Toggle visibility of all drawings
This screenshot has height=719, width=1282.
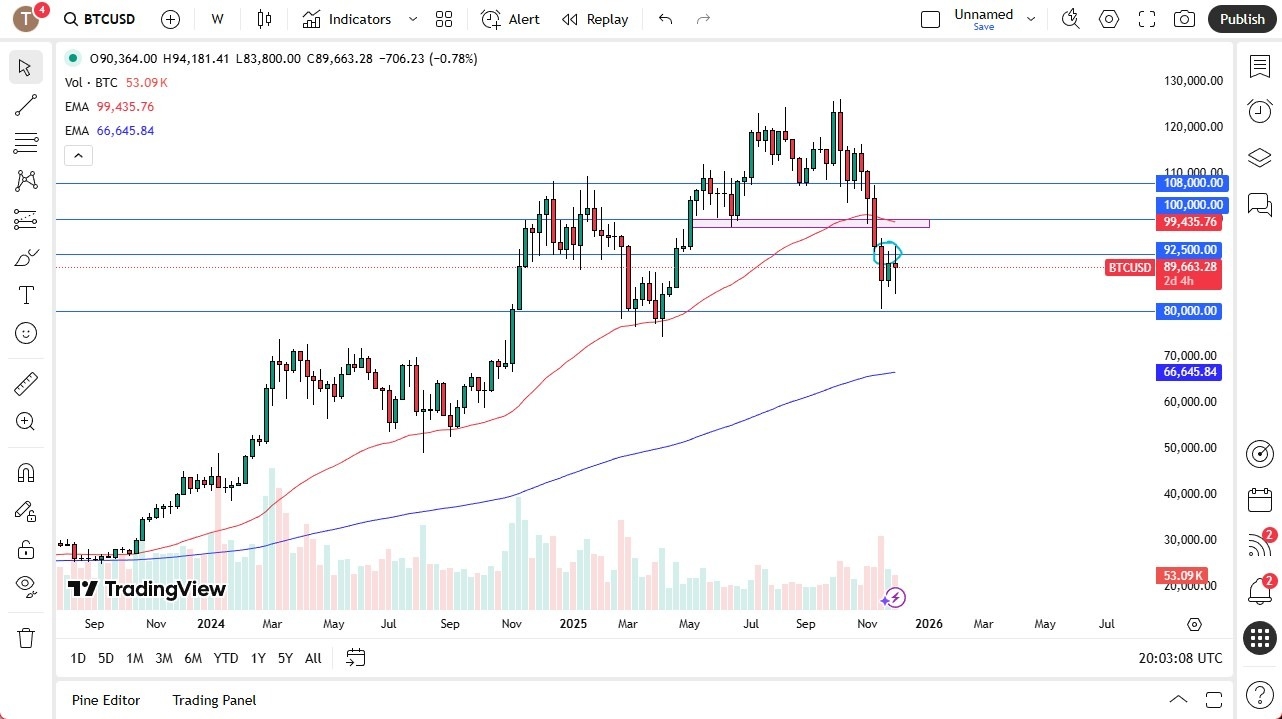click(x=25, y=586)
